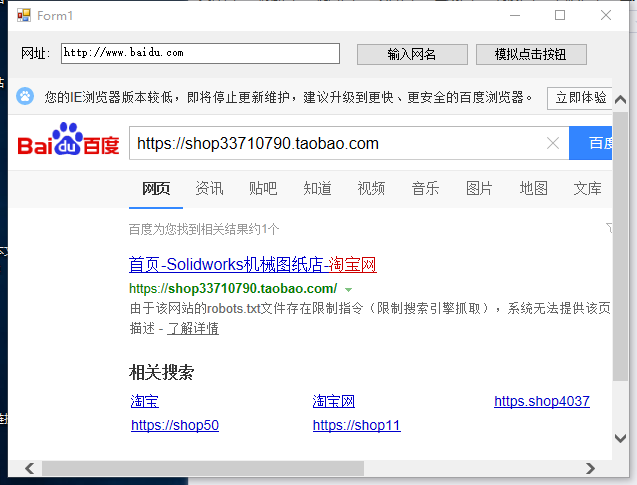Clear the Baidu search box with X
Viewport: 637px width, 485px height.
[552, 143]
